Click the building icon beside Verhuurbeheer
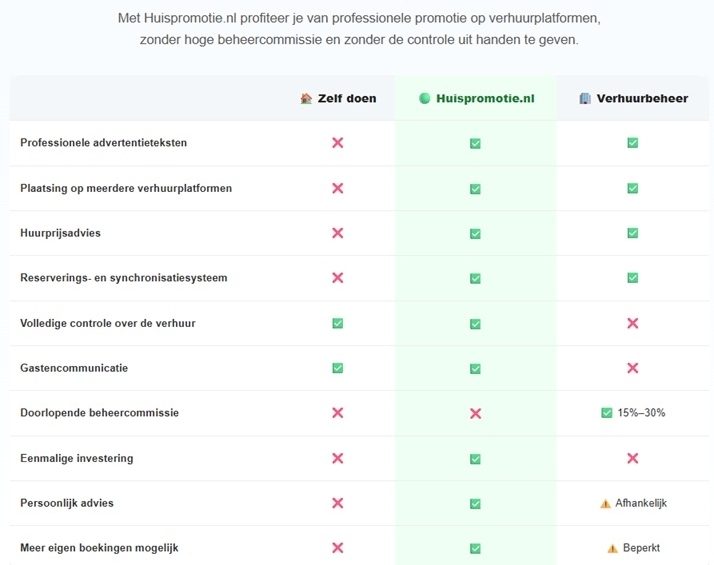 click(585, 98)
